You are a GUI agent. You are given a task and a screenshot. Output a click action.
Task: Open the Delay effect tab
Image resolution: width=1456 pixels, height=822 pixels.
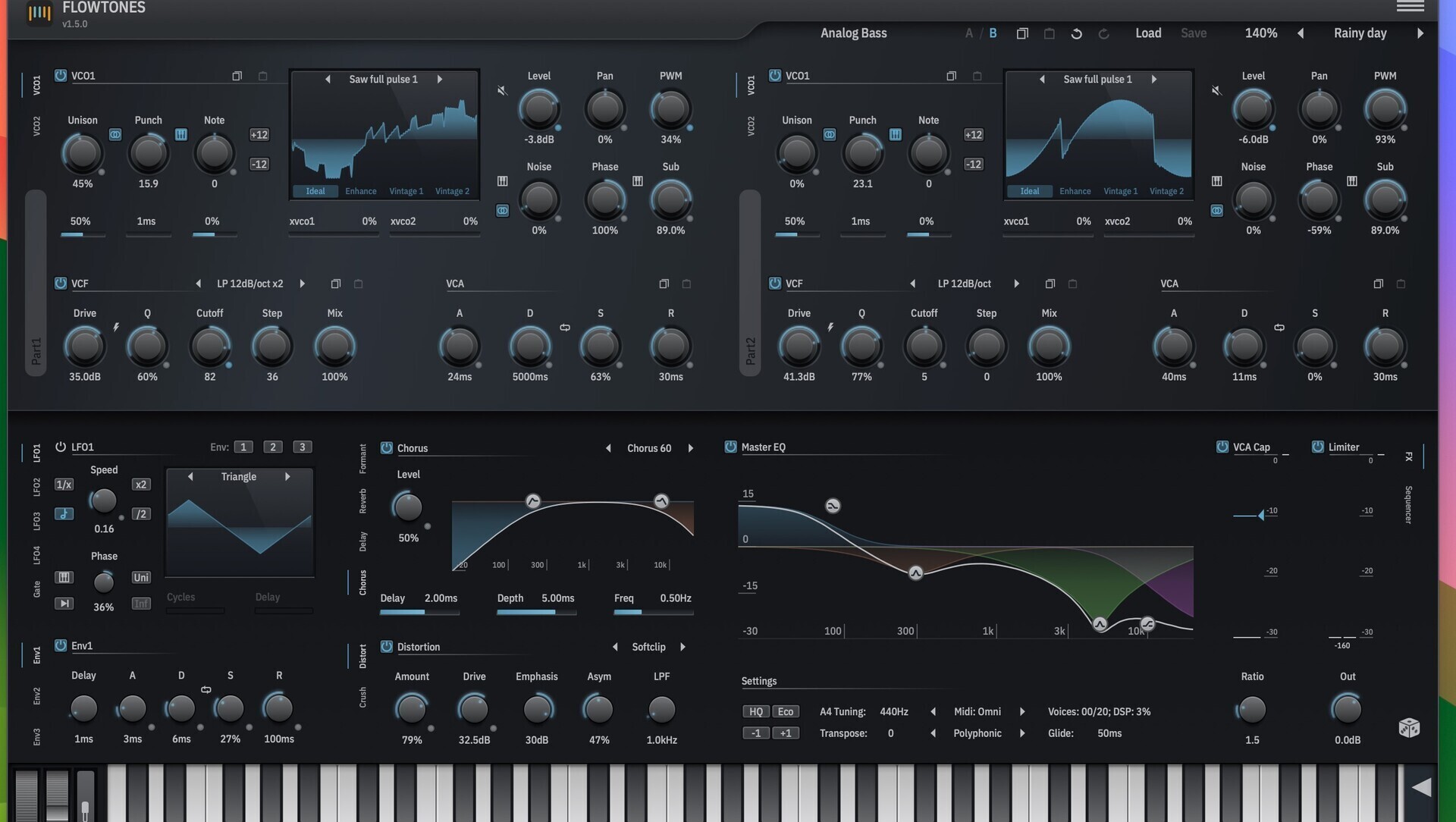(x=362, y=541)
